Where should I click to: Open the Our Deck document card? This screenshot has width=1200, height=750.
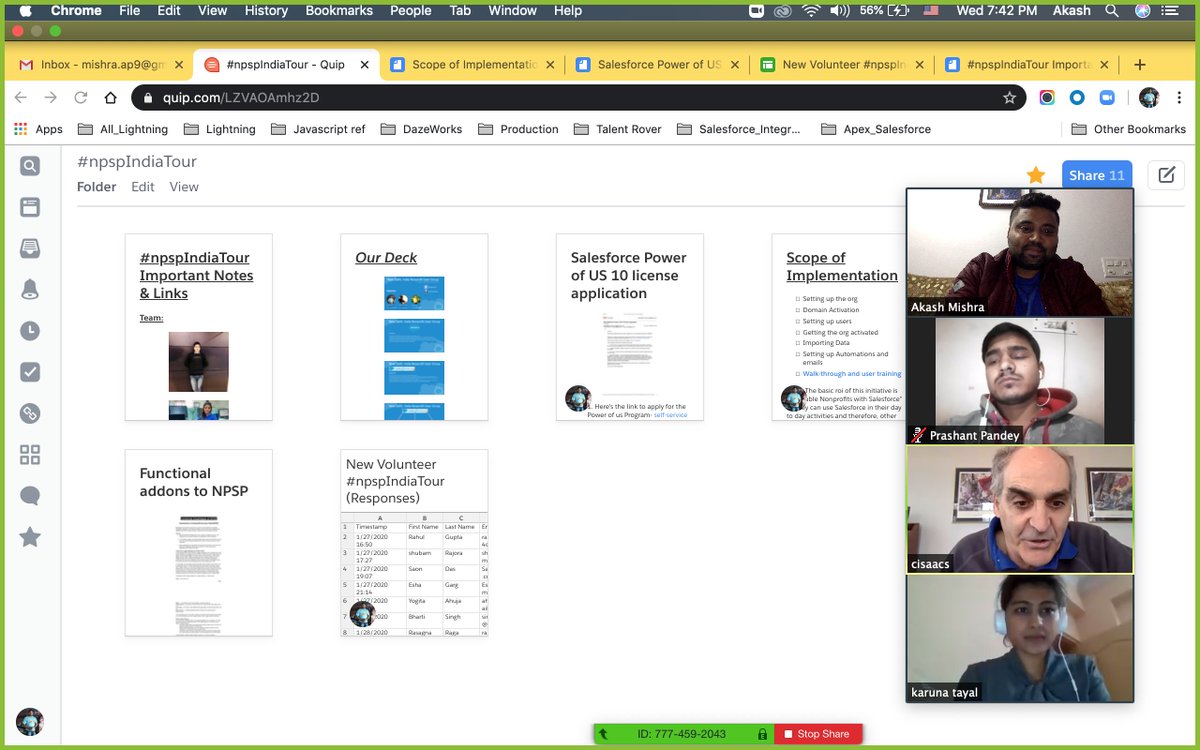pos(414,327)
